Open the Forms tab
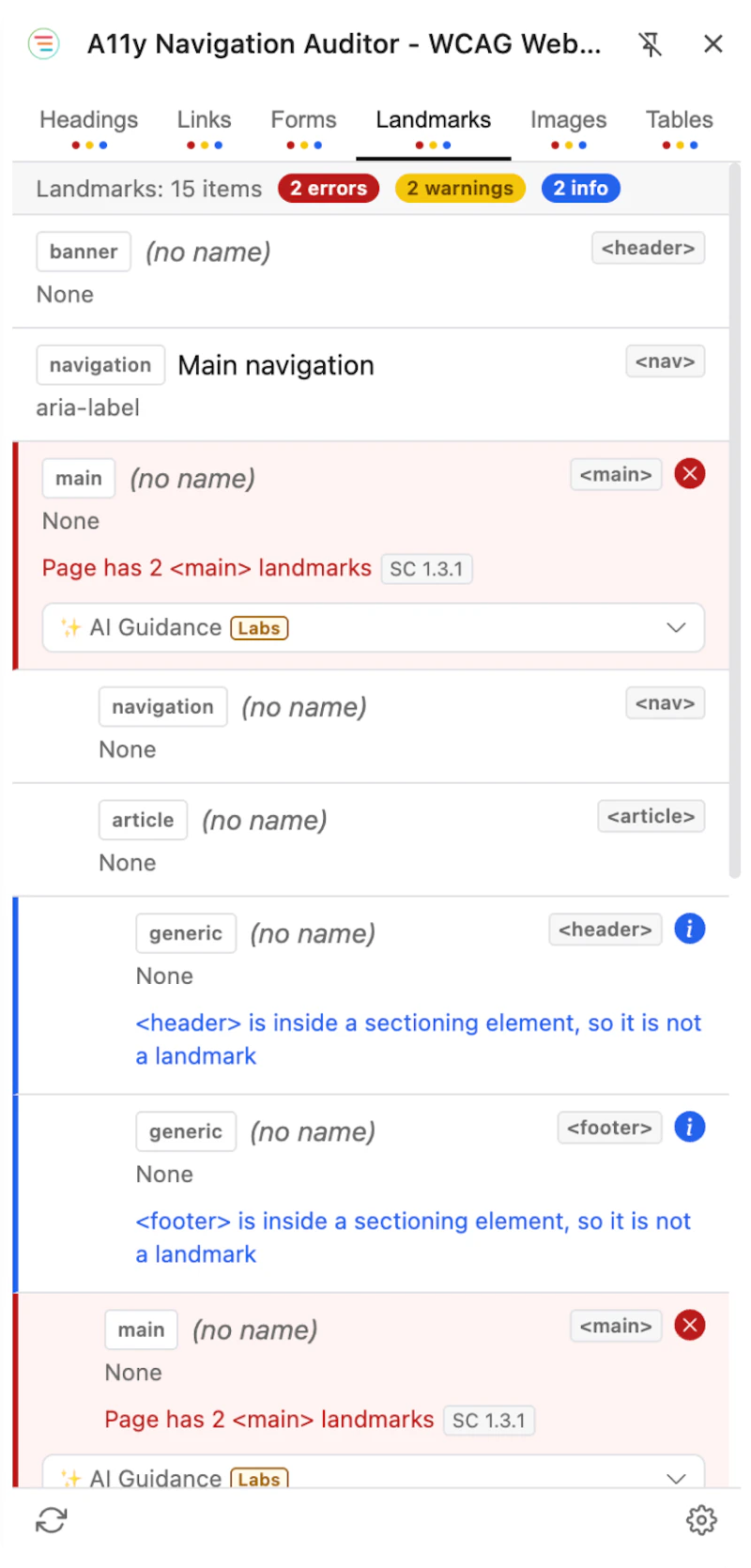This screenshot has width=751, height=1568. 303,129
